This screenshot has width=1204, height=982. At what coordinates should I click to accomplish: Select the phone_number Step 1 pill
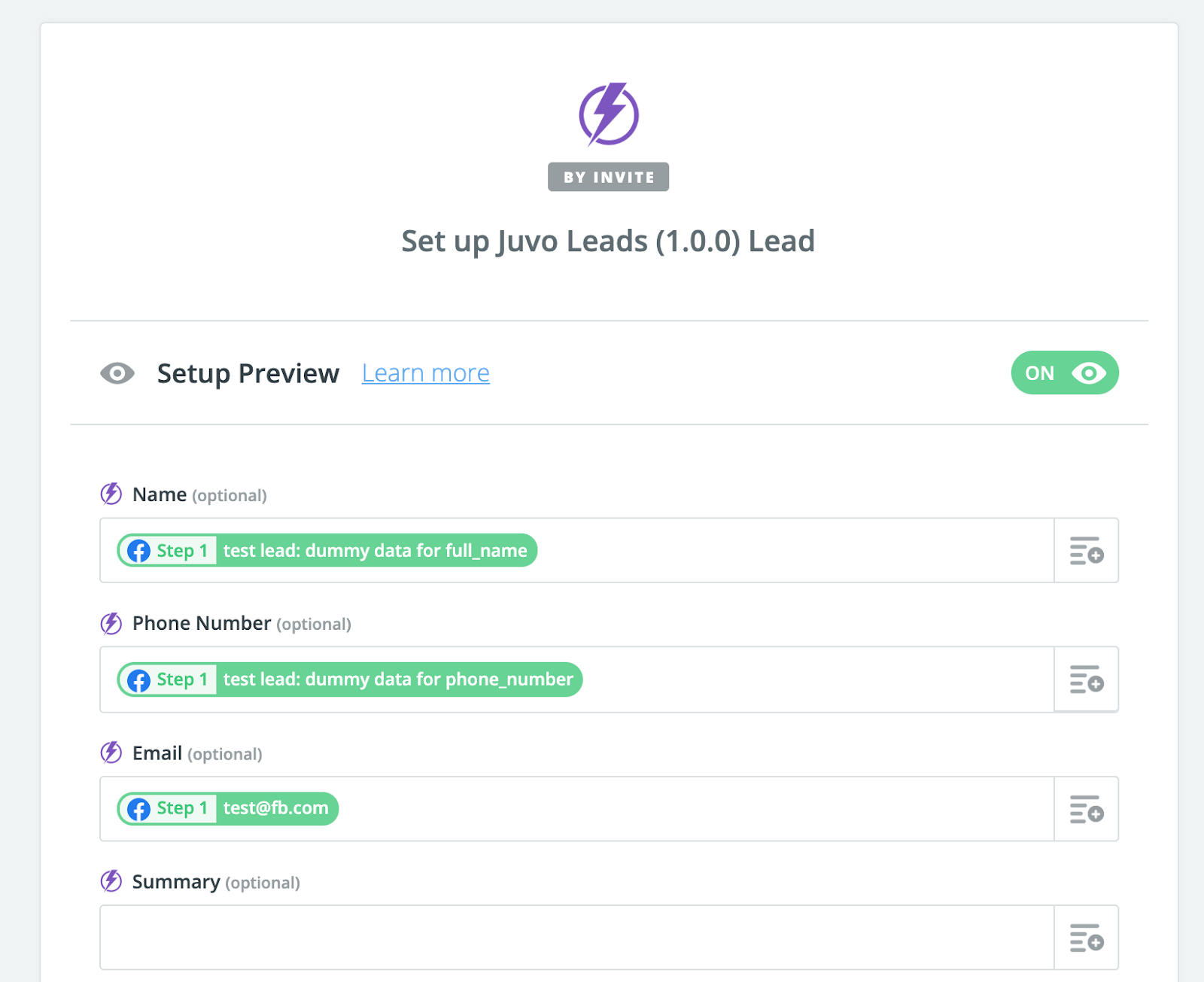[350, 679]
